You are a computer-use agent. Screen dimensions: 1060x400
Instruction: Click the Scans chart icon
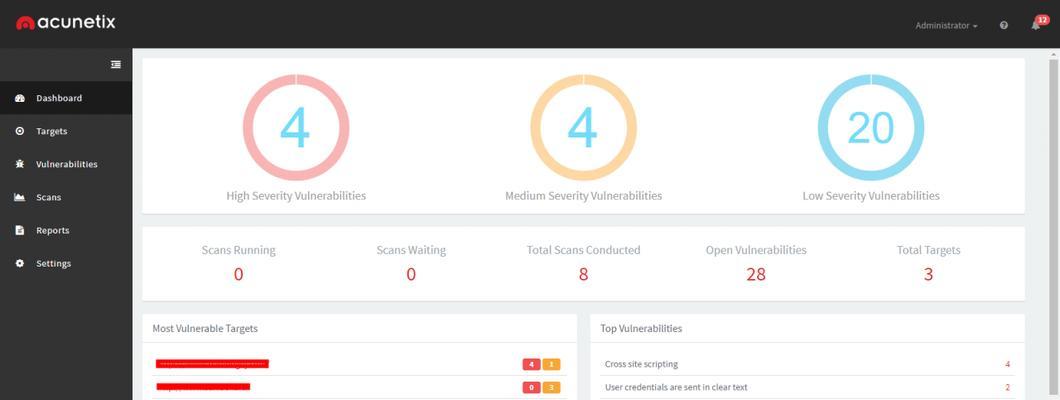click(x=20, y=197)
